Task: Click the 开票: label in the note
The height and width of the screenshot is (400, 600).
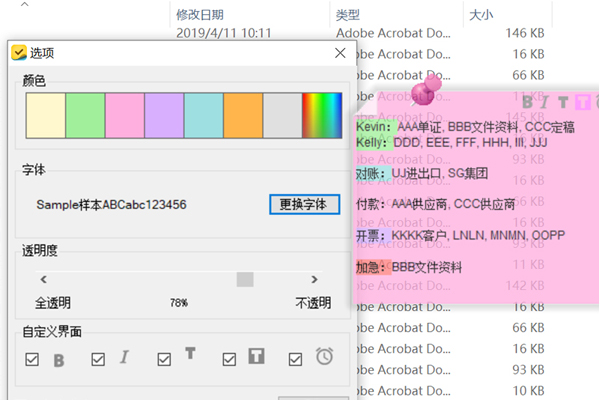Action: tap(370, 235)
